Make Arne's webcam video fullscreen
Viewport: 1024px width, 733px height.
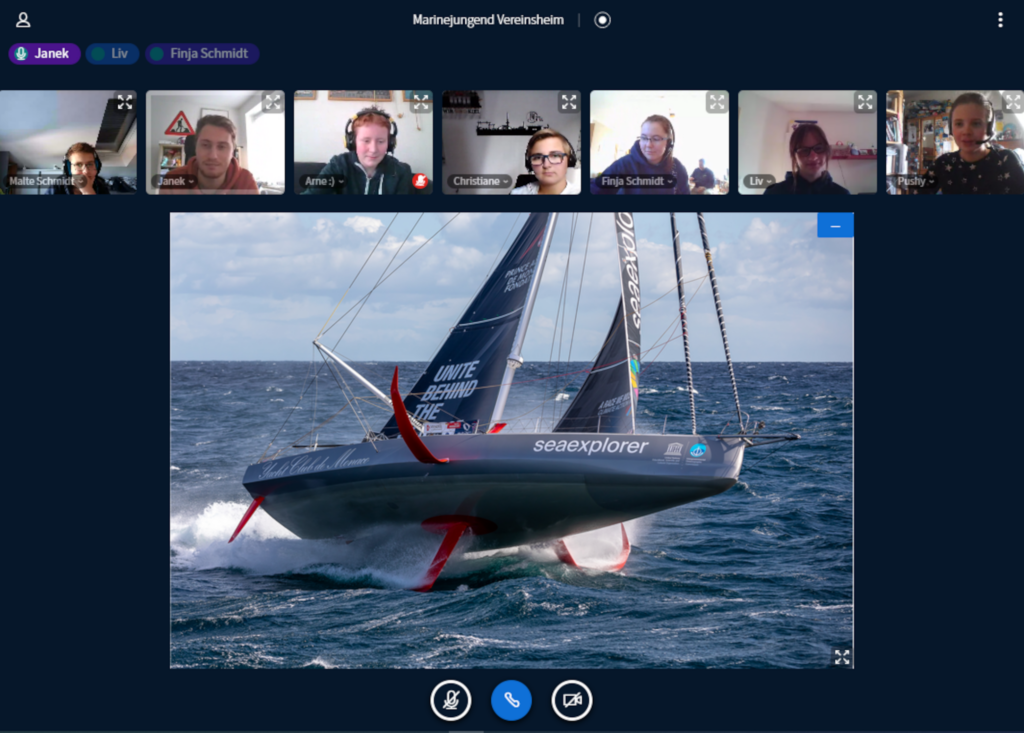[421, 102]
